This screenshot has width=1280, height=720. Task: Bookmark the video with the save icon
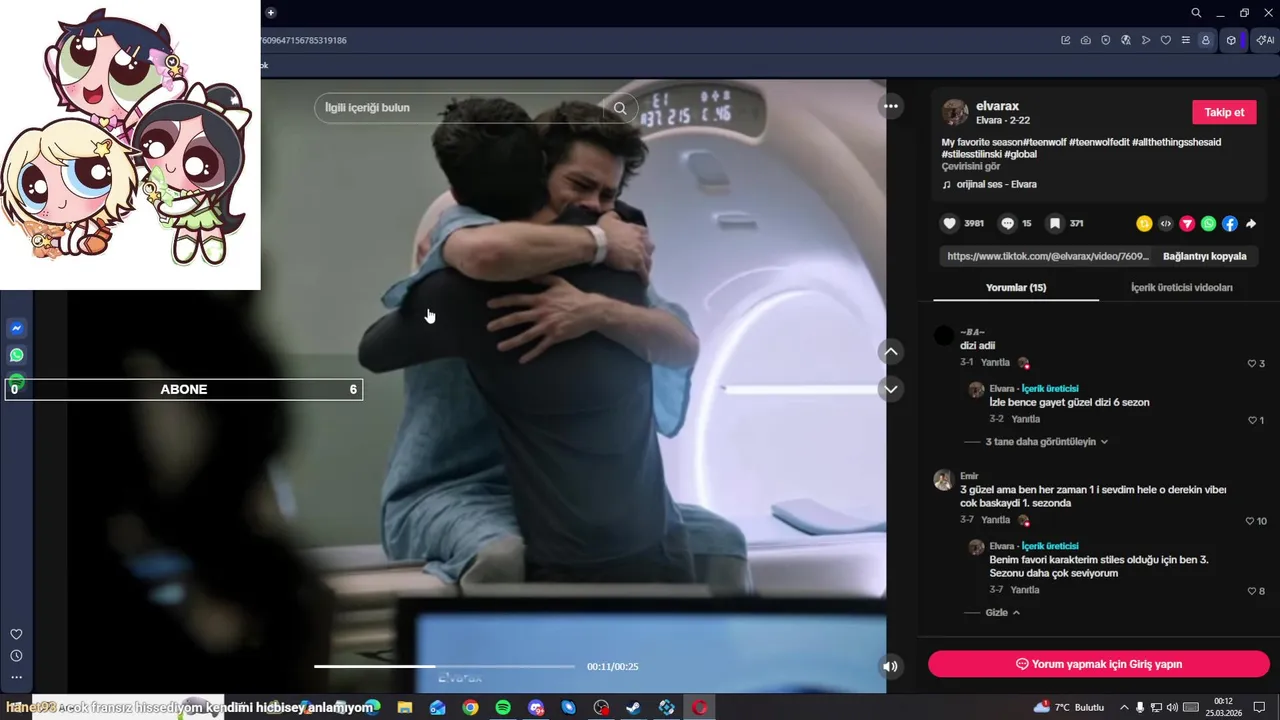coord(1055,224)
